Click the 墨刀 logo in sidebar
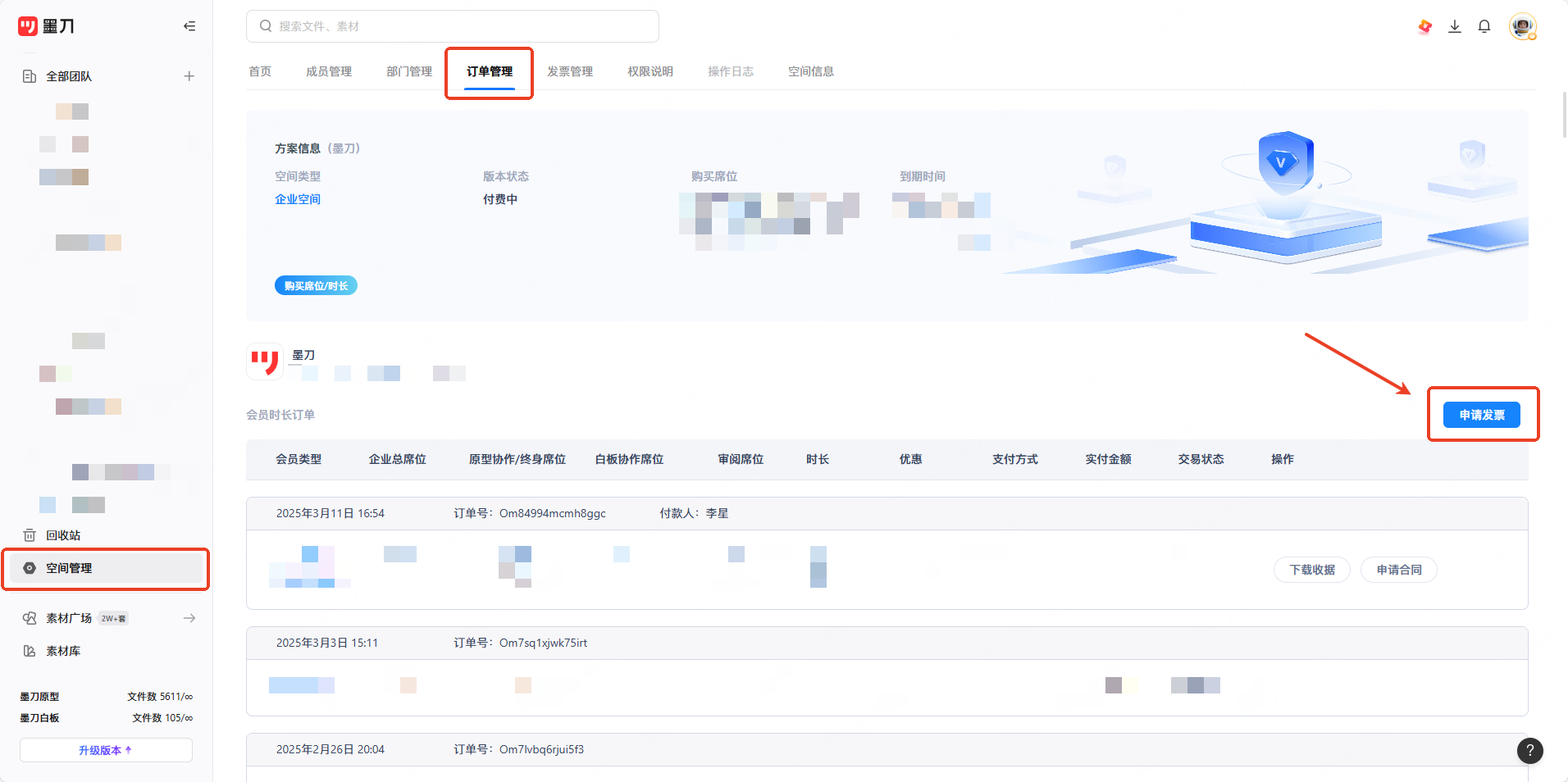 tap(46, 26)
